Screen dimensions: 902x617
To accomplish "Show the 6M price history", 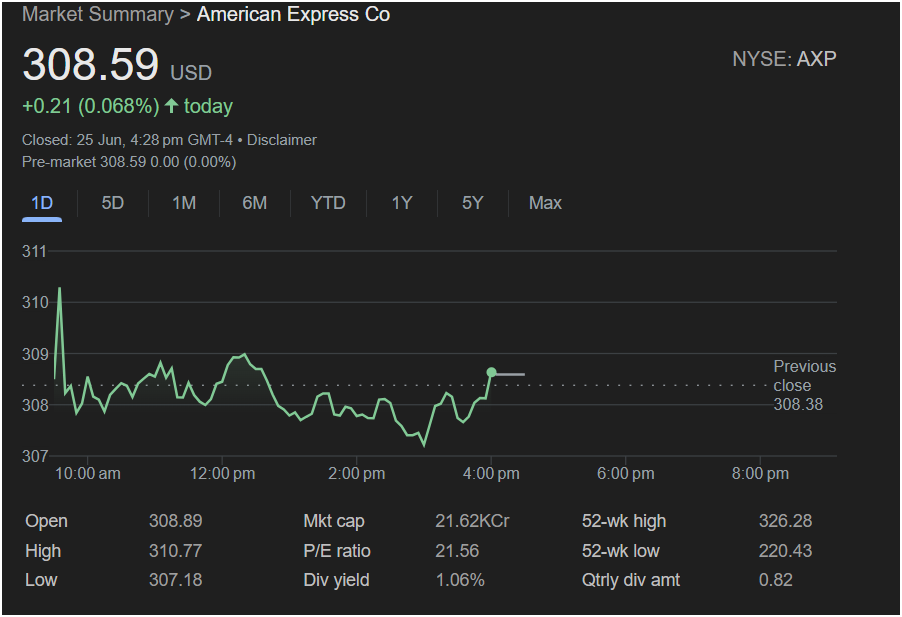I will (255, 203).
